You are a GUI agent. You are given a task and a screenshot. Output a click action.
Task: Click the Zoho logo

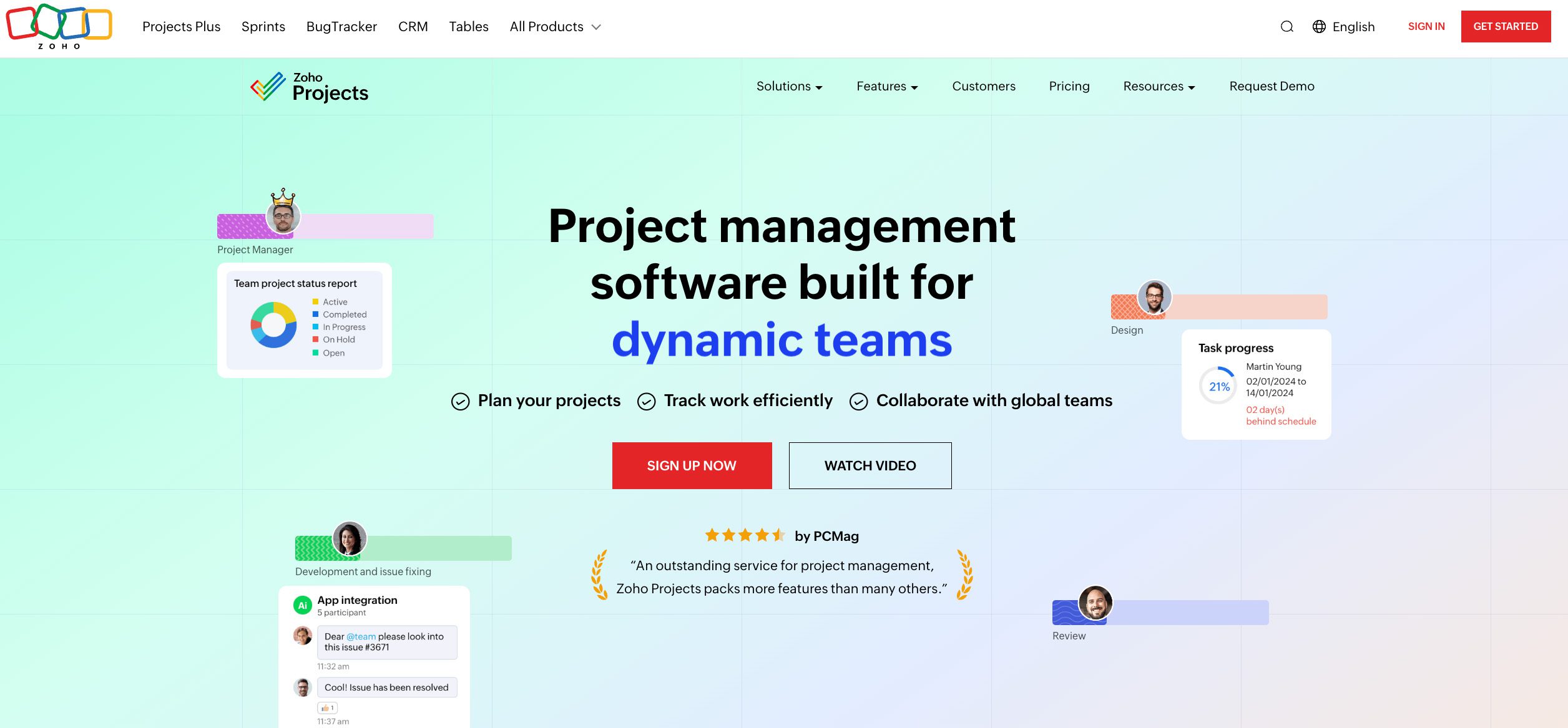[59, 26]
